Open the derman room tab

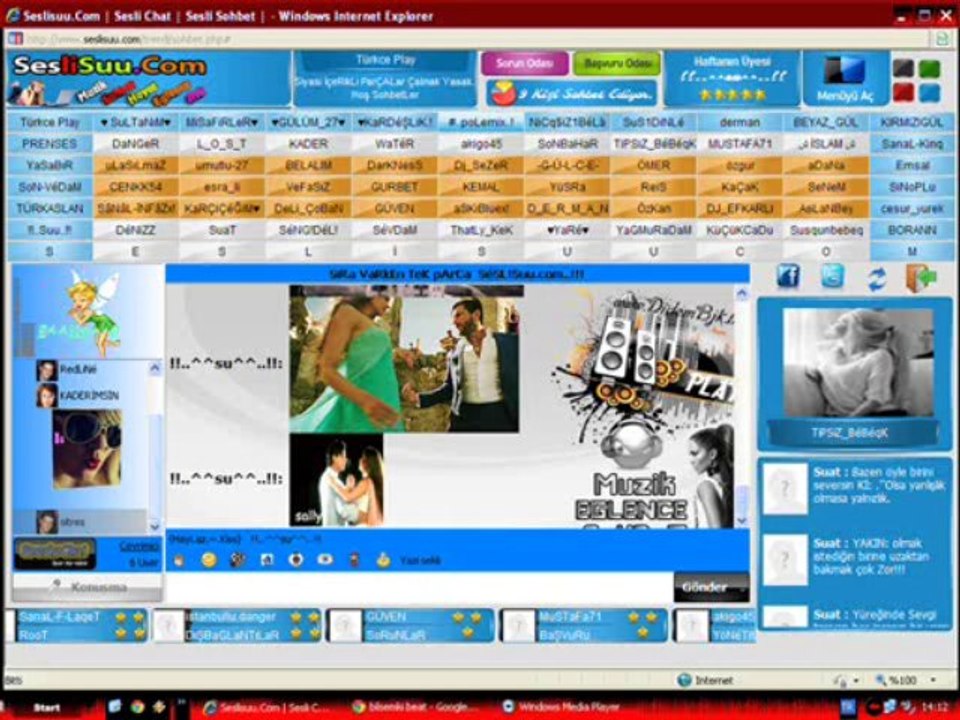point(740,122)
